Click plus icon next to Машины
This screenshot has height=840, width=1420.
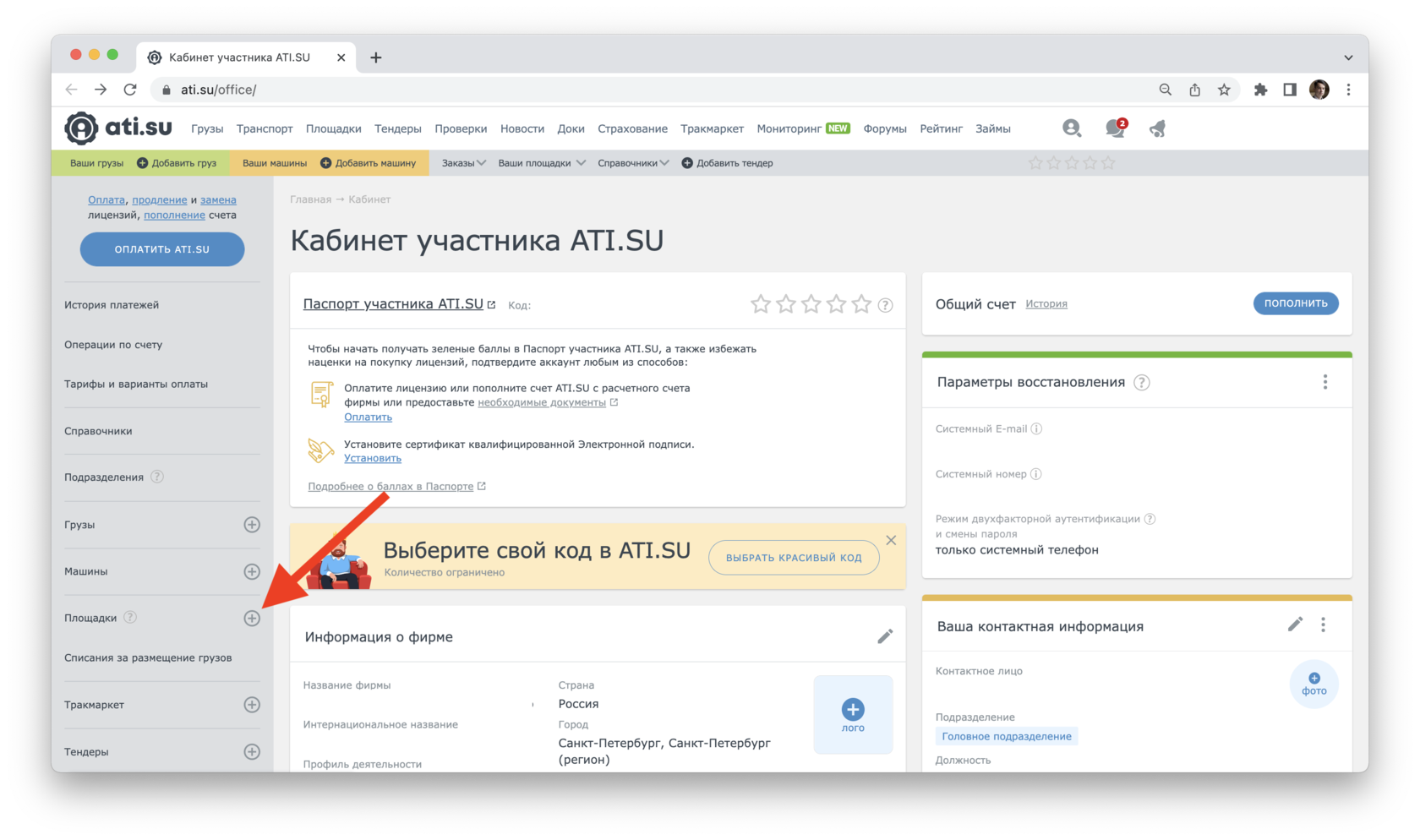pyautogui.click(x=252, y=571)
